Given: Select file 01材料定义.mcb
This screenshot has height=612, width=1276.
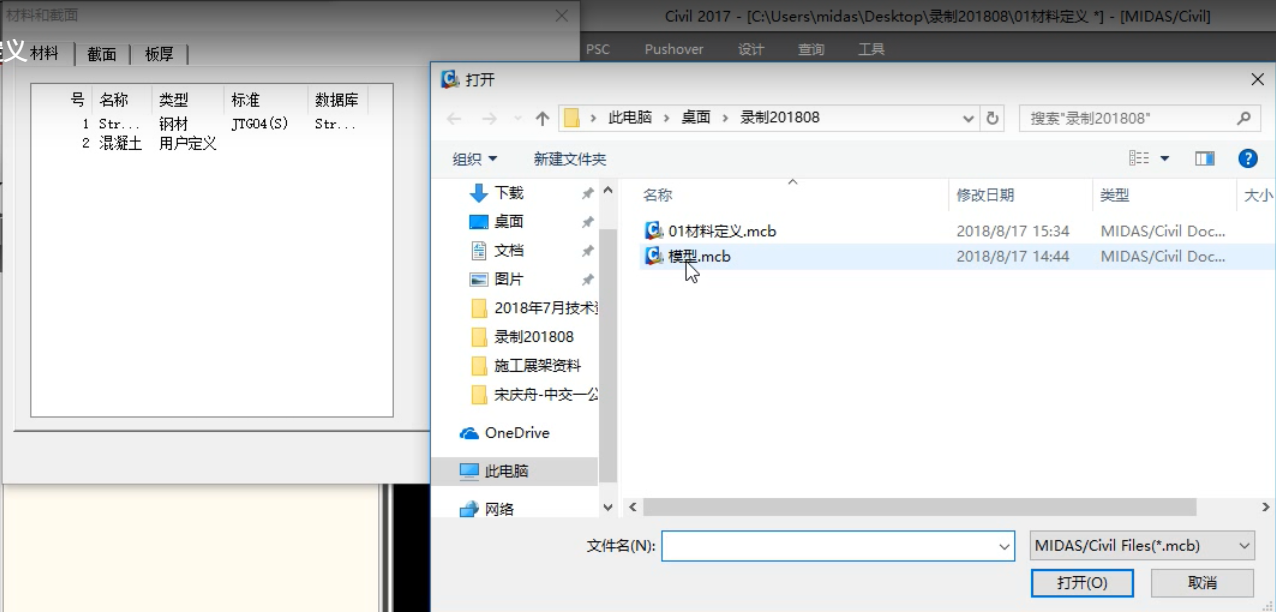Looking at the screenshot, I should [722, 231].
